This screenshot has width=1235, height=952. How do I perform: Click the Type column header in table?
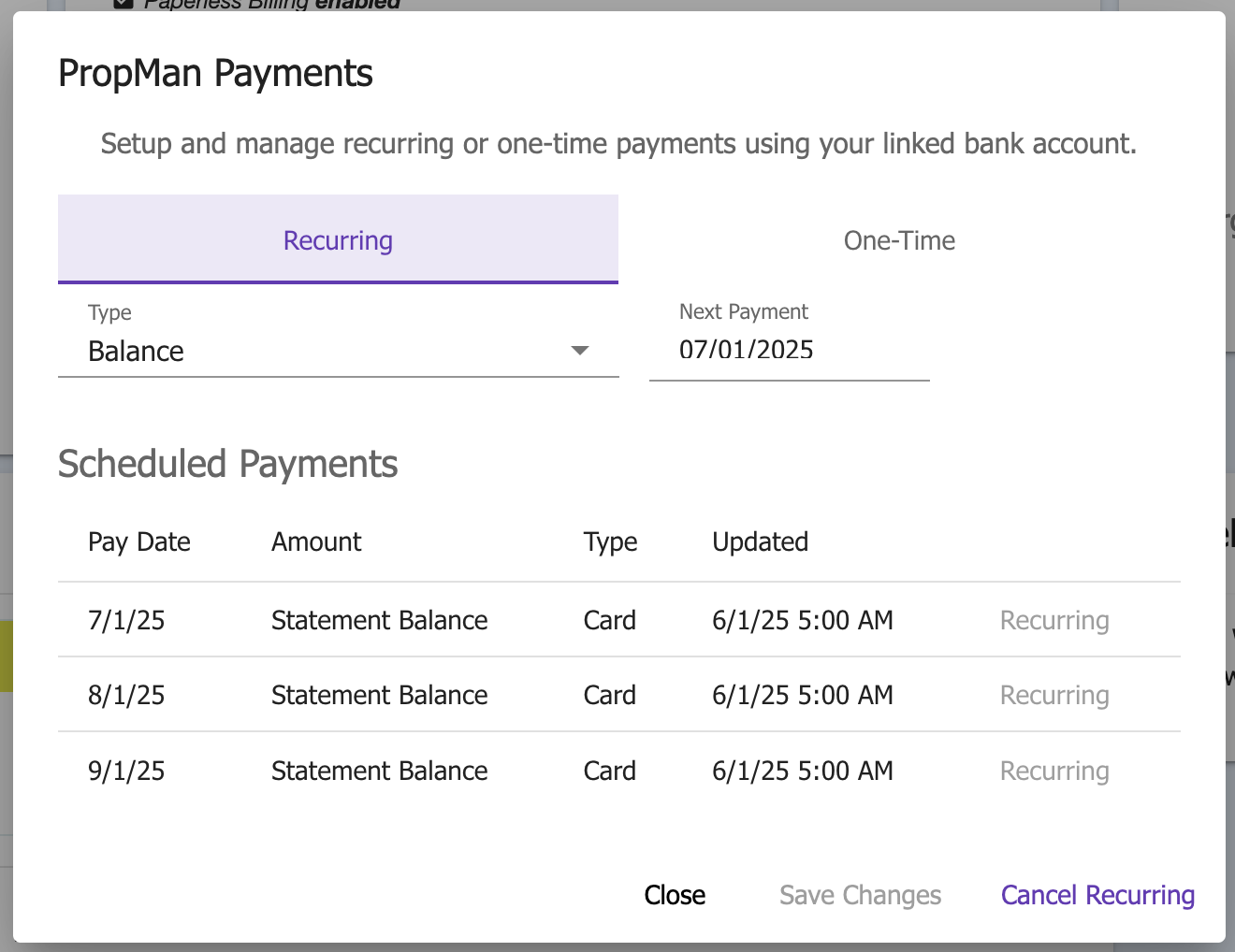pos(610,542)
